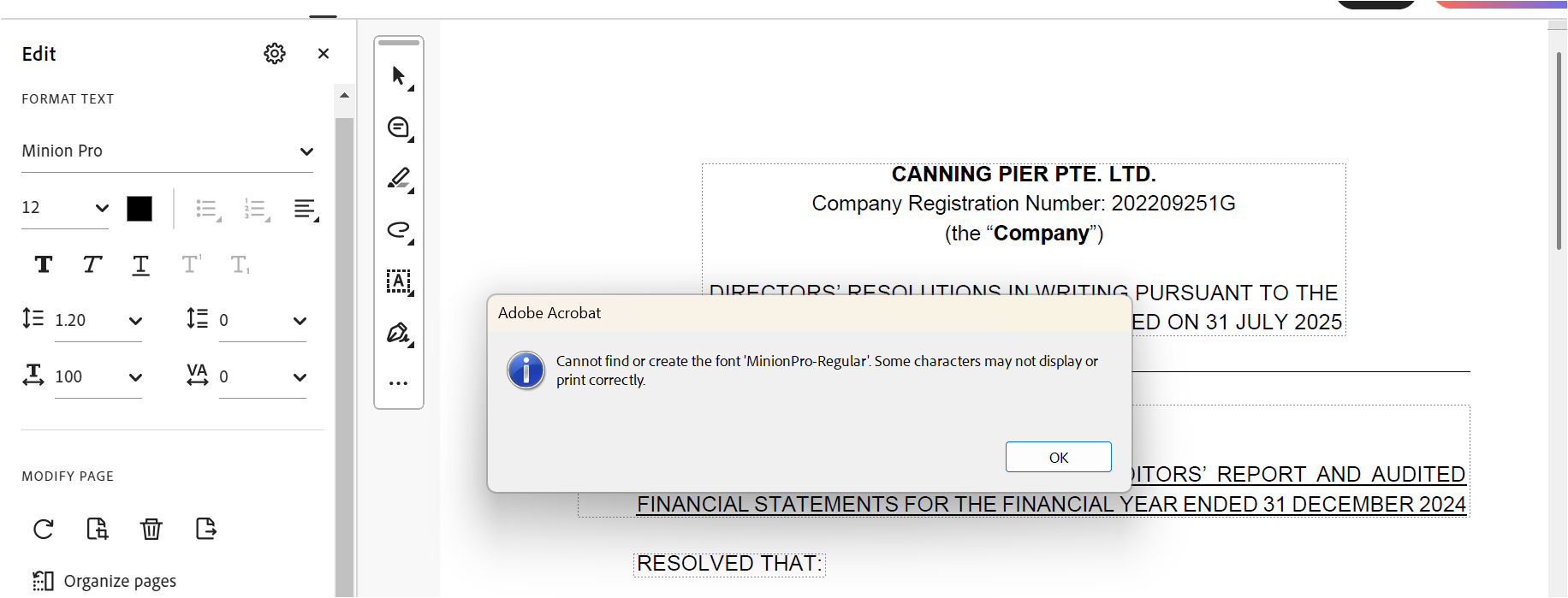Delete the current page

pyautogui.click(x=151, y=530)
